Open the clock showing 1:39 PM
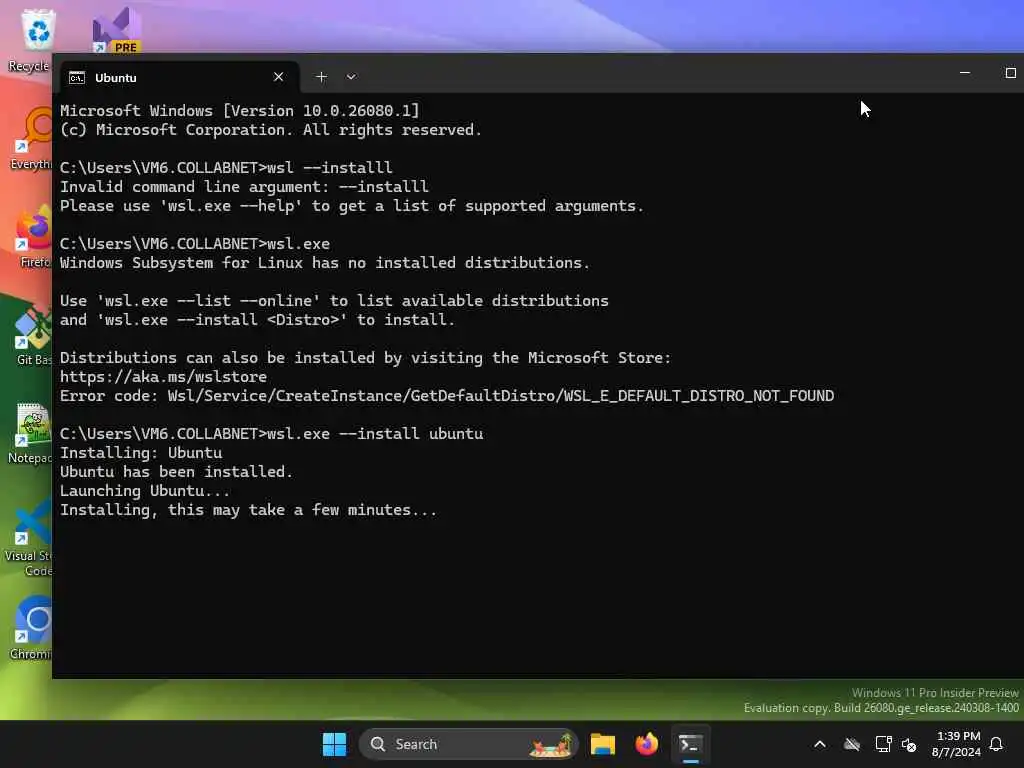Viewport: 1024px width, 768px height. tap(956, 744)
